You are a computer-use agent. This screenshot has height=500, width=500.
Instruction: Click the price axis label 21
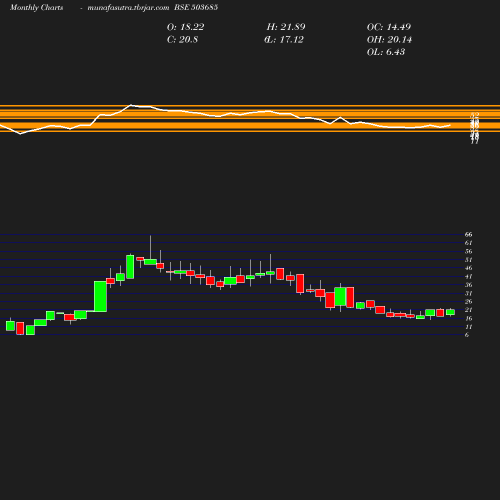(468, 310)
